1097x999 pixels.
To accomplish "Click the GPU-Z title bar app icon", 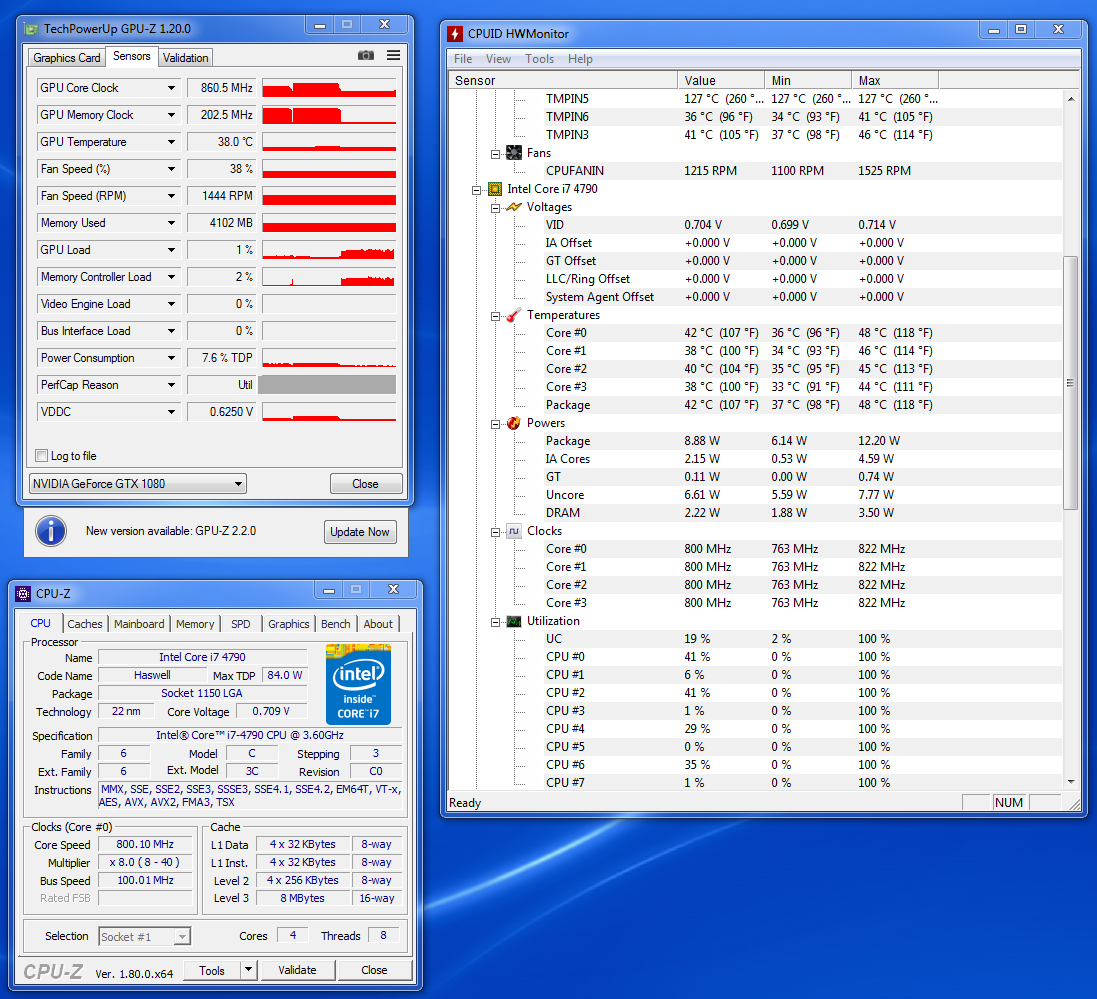I will tap(31, 29).
